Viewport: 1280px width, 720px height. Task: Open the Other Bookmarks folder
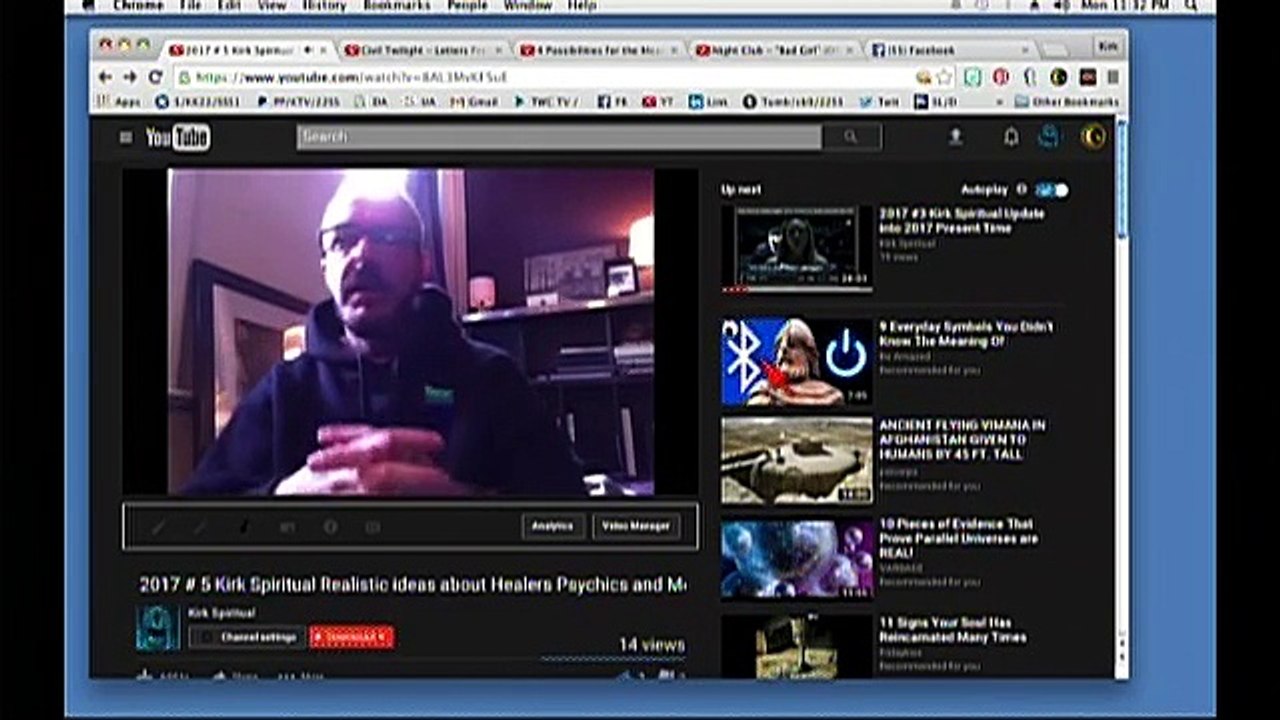click(1067, 102)
